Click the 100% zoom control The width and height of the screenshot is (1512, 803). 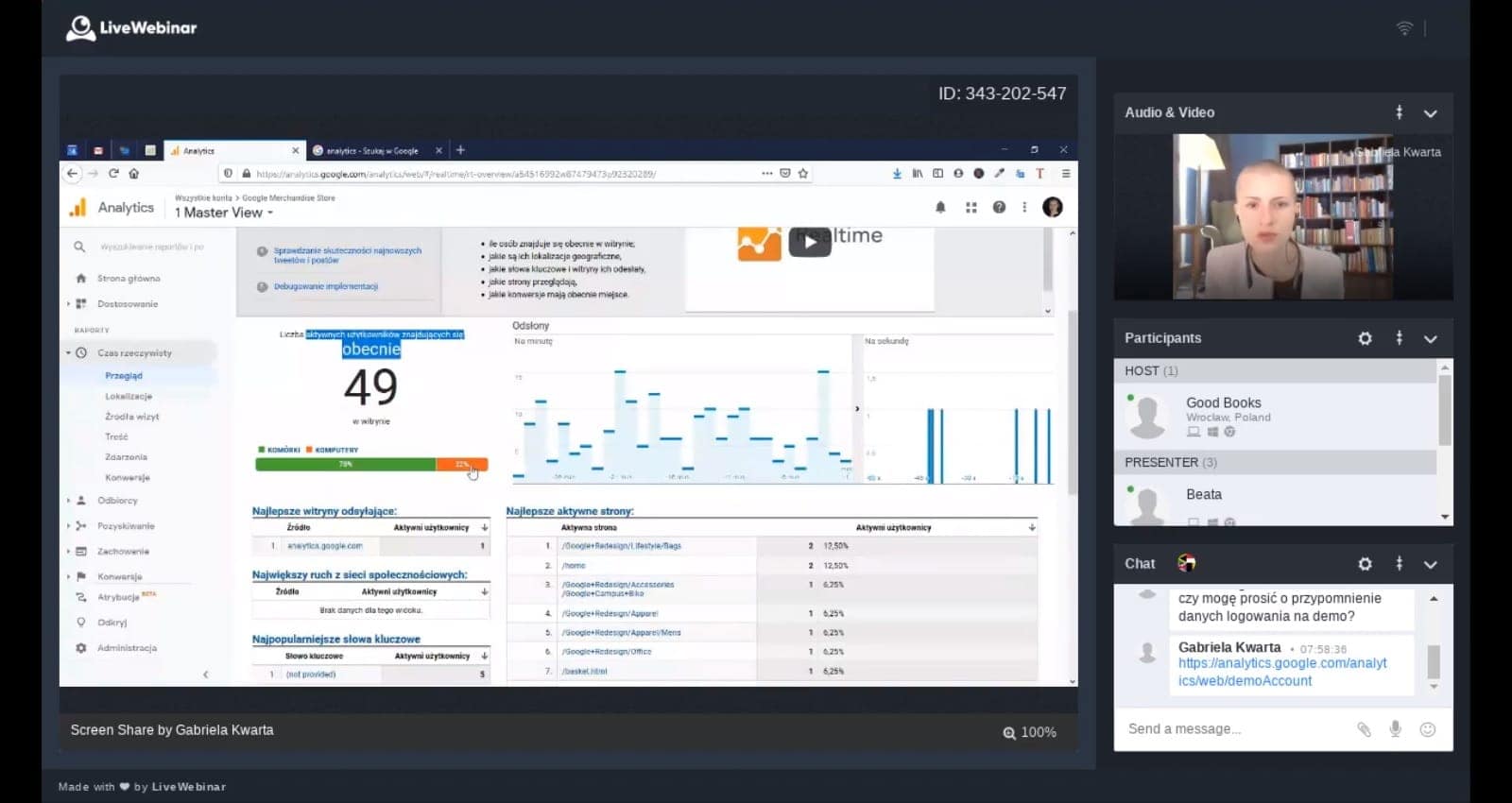pos(1029,732)
